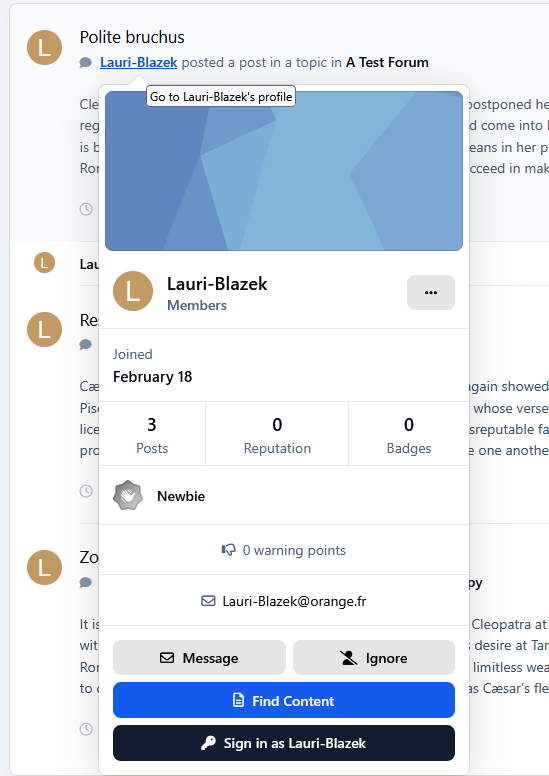Click the avatar next to Polite bruchus post

click(x=45, y=48)
